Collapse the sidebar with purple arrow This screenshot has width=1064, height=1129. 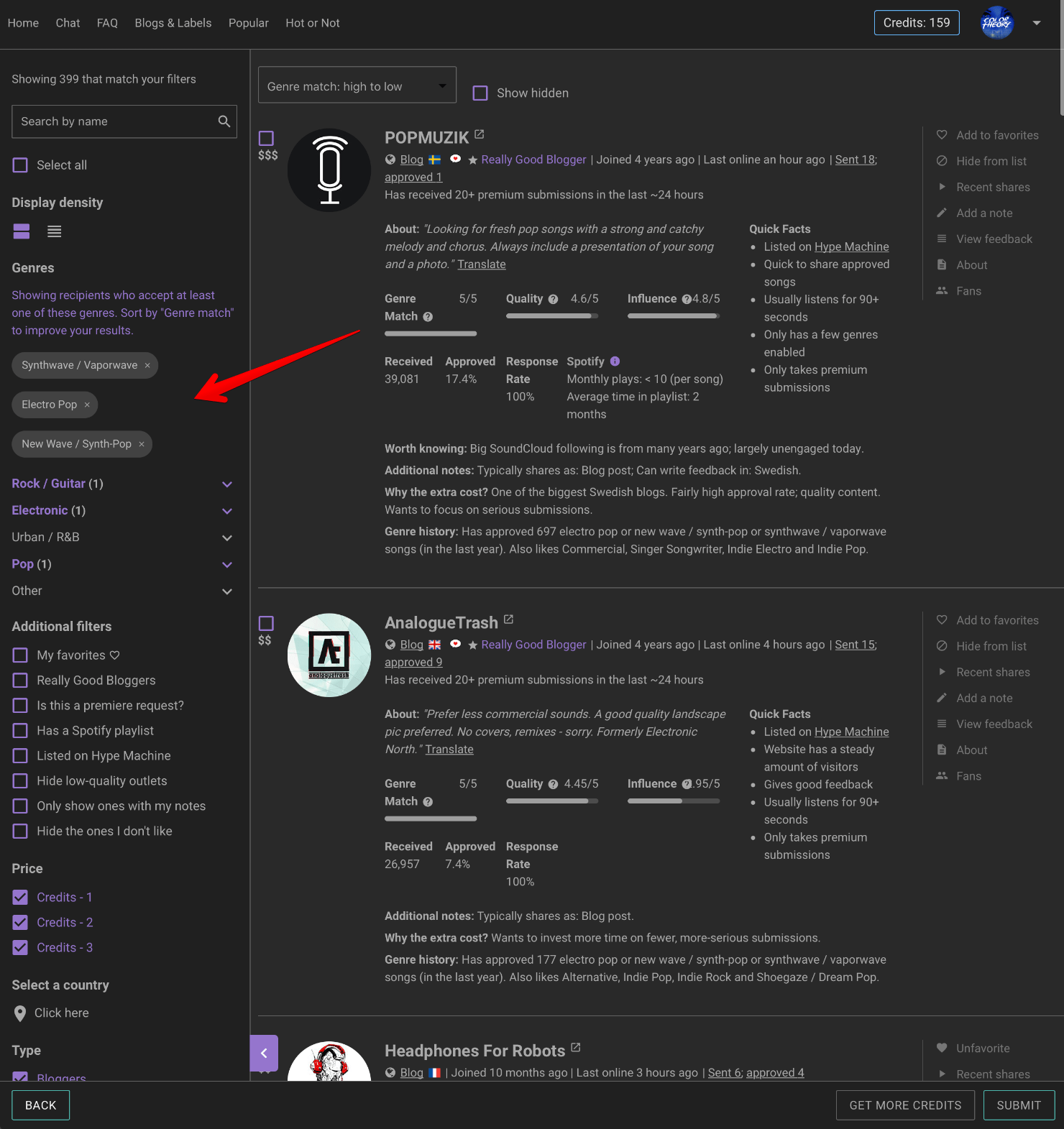pos(264,1053)
